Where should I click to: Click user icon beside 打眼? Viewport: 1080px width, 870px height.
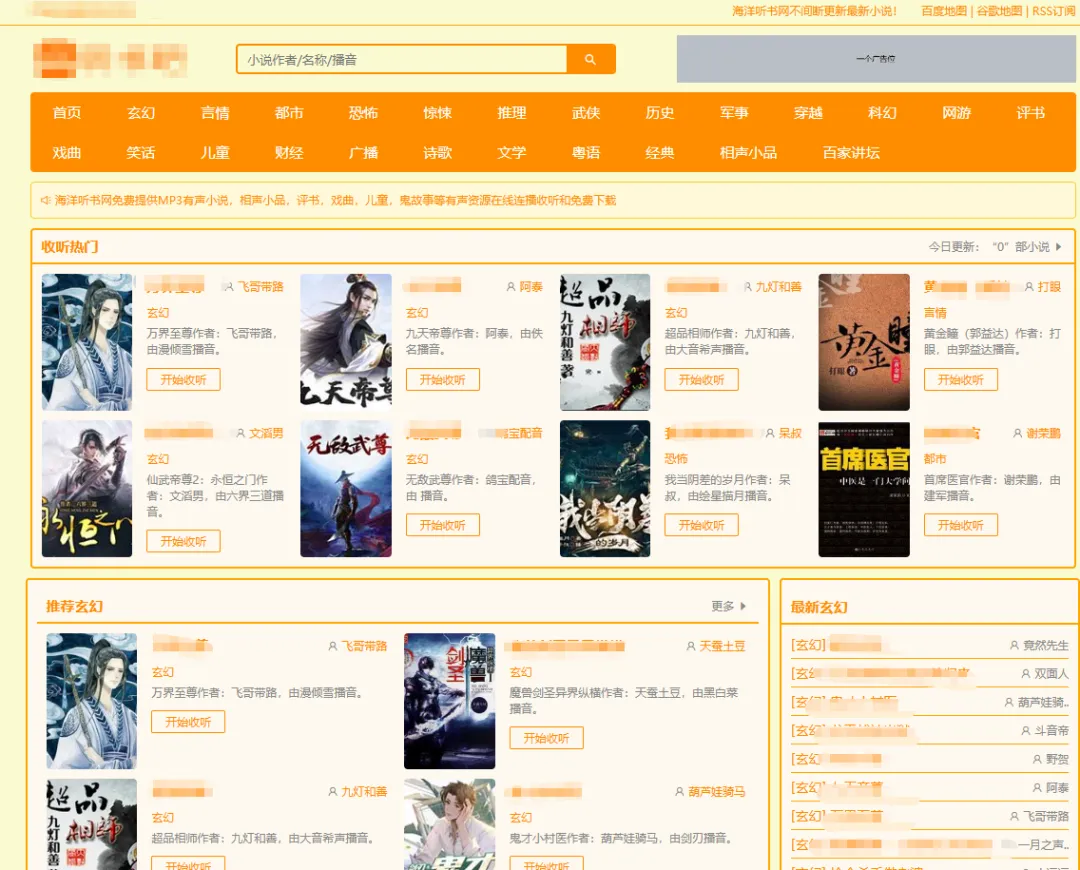click(x=1029, y=287)
